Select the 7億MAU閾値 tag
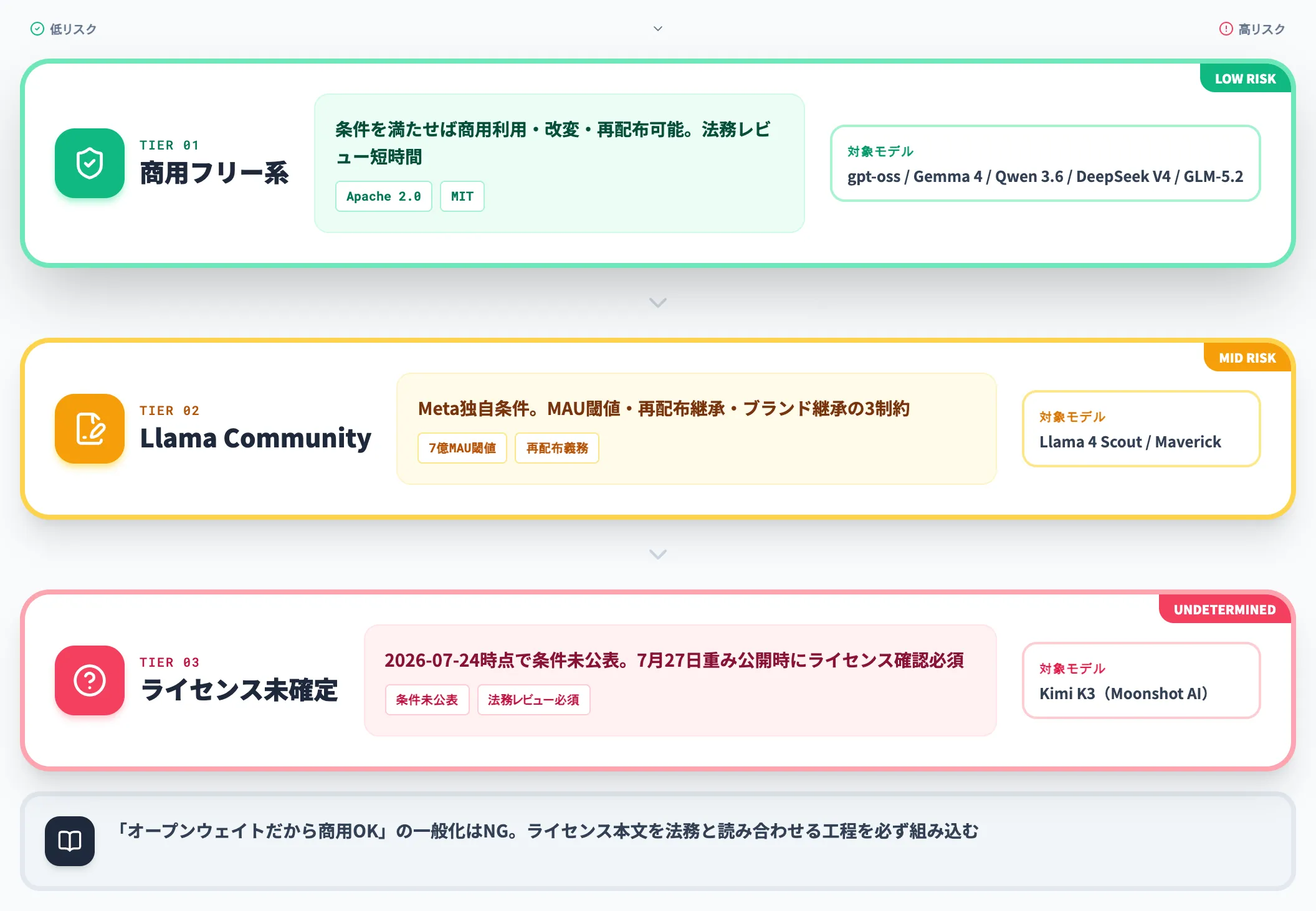The width and height of the screenshot is (1316, 911). pyautogui.click(x=462, y=448)
